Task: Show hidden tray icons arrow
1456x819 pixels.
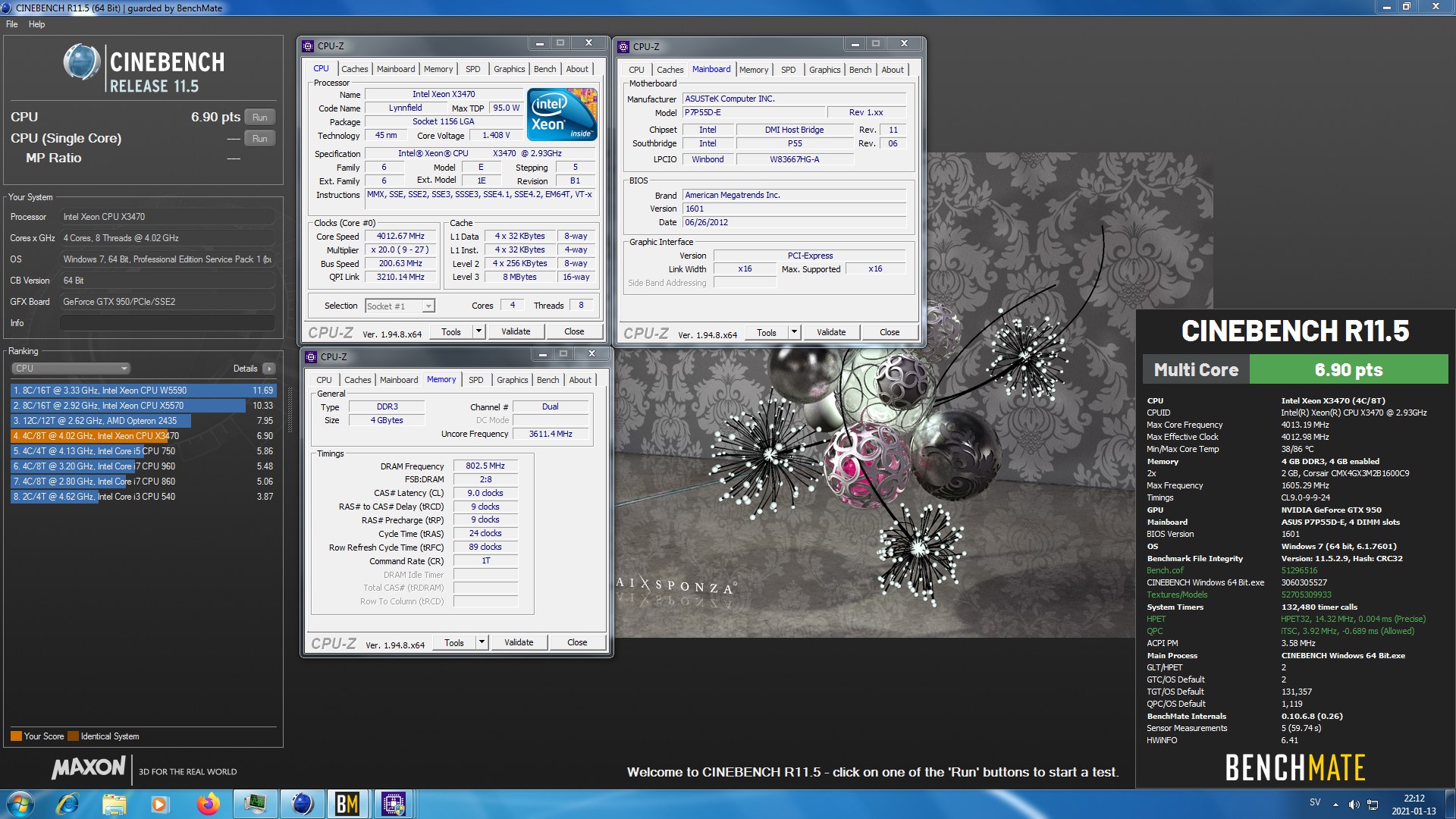Action: coord(1335,805)
